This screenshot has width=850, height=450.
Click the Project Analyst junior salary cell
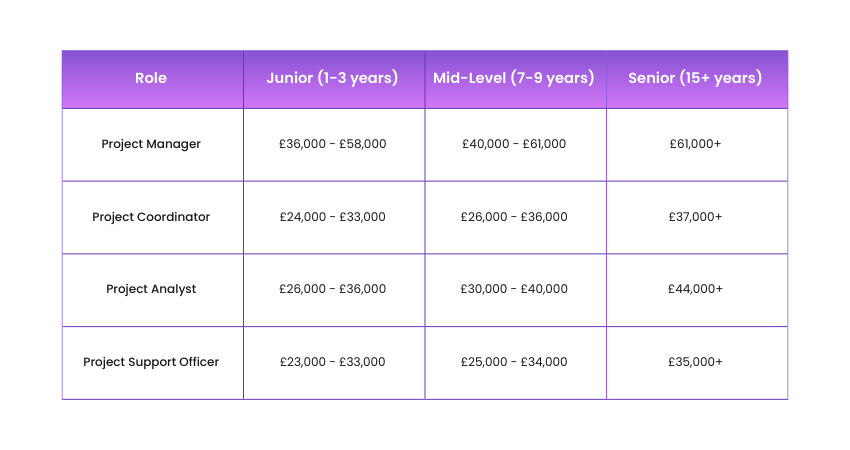pyautogui.click(x=333, y=289)
